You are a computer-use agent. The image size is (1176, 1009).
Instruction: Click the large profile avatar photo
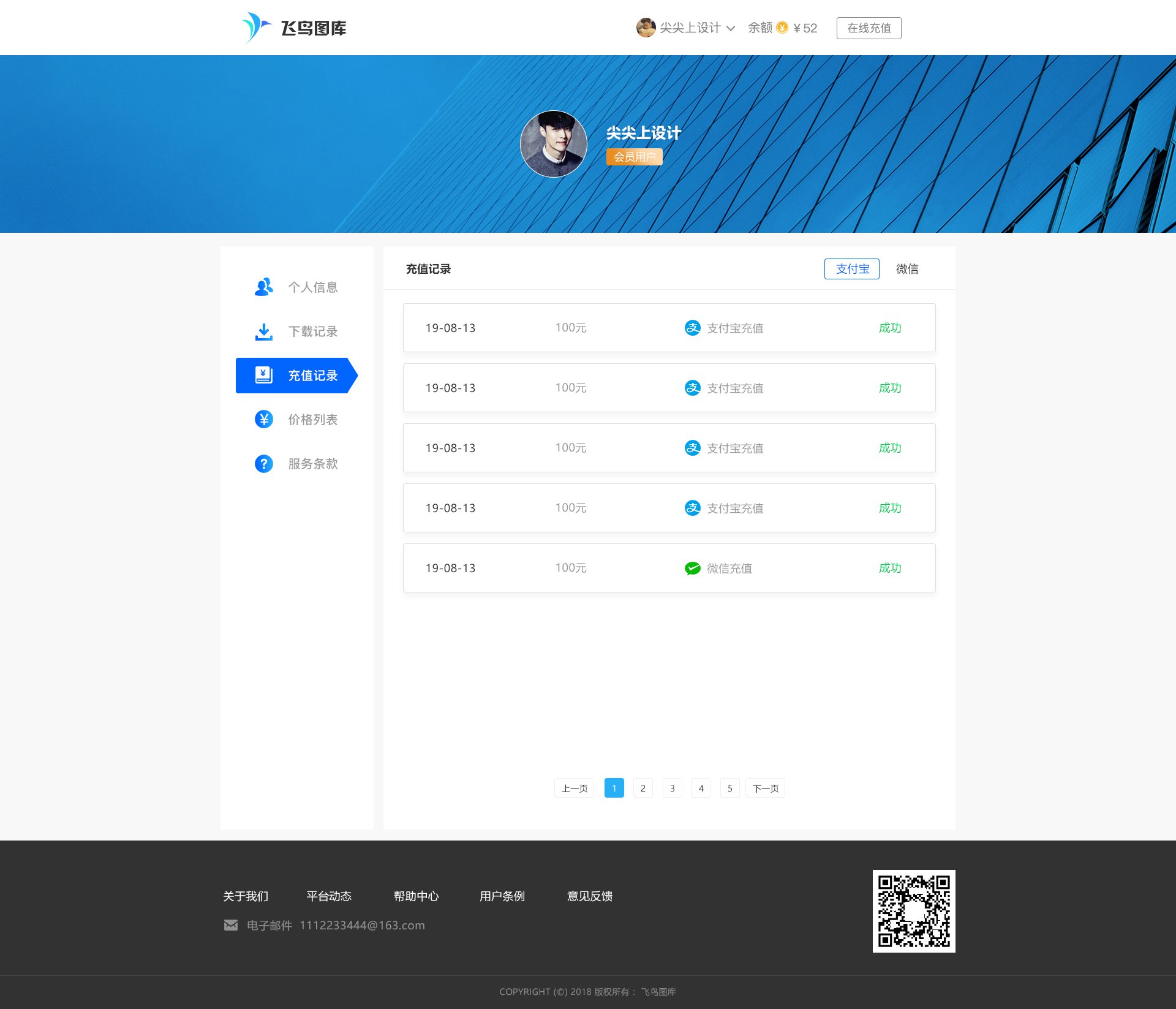pos(554,144)
